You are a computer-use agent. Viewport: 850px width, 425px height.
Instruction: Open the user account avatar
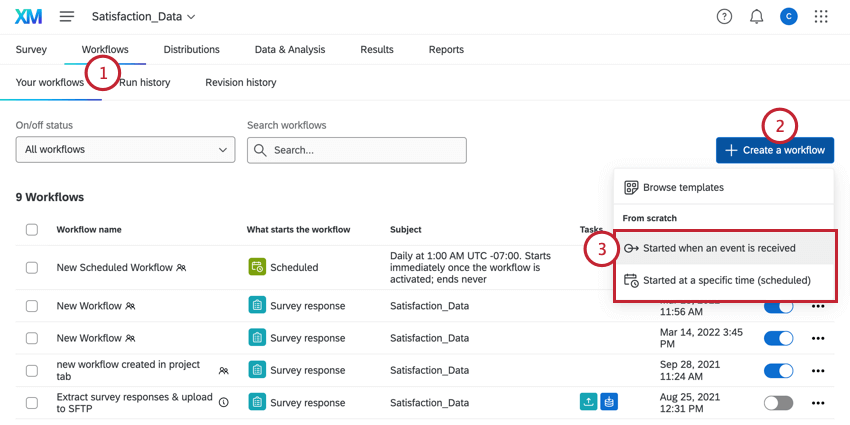[x=789, y=17]
